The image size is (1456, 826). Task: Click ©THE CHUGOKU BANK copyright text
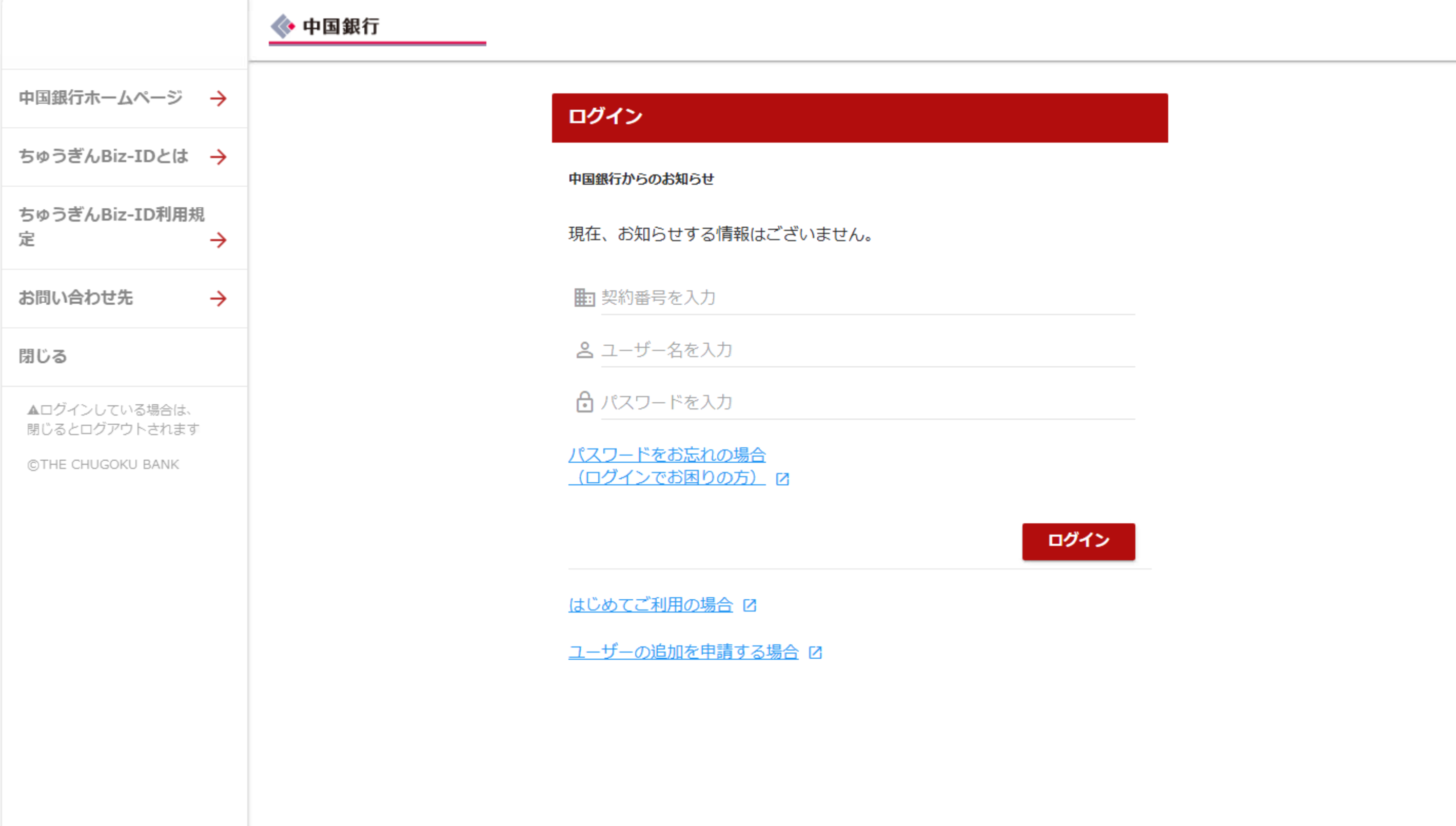(103, 465)
